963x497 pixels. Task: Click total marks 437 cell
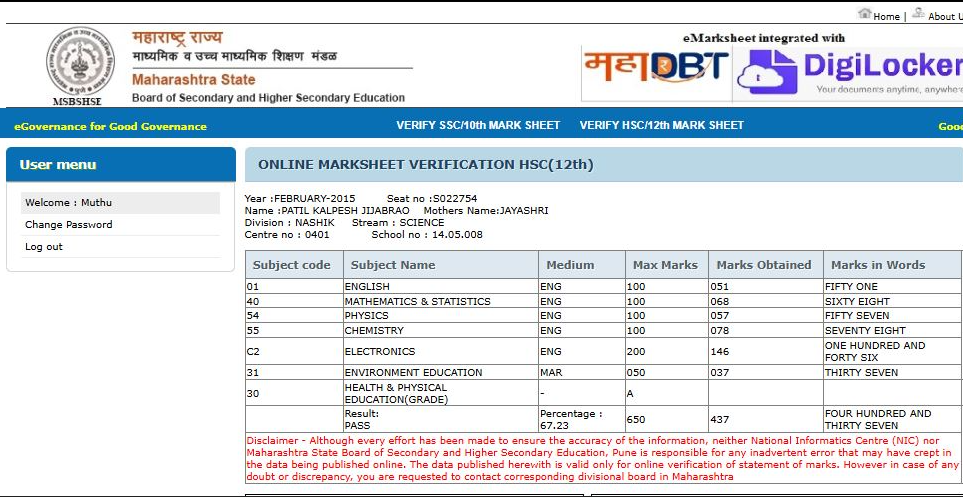click(x=765, y=420)
